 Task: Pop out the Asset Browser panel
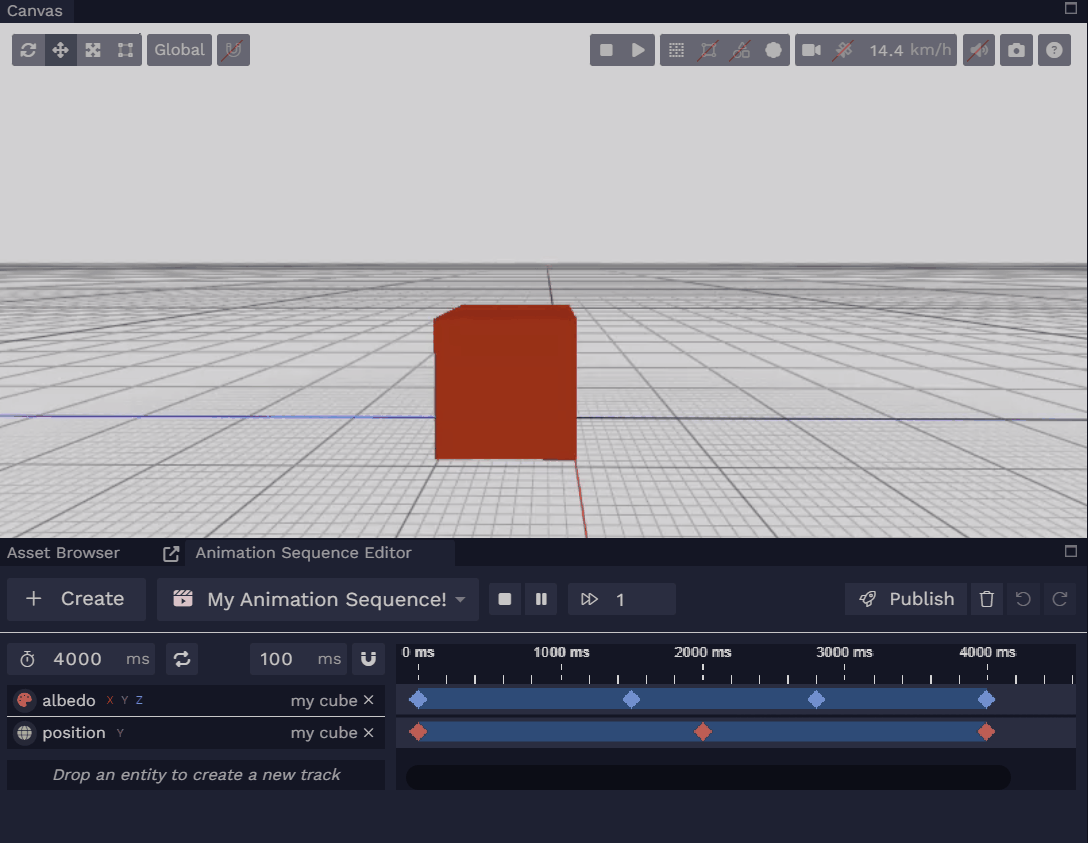[171, 553]
